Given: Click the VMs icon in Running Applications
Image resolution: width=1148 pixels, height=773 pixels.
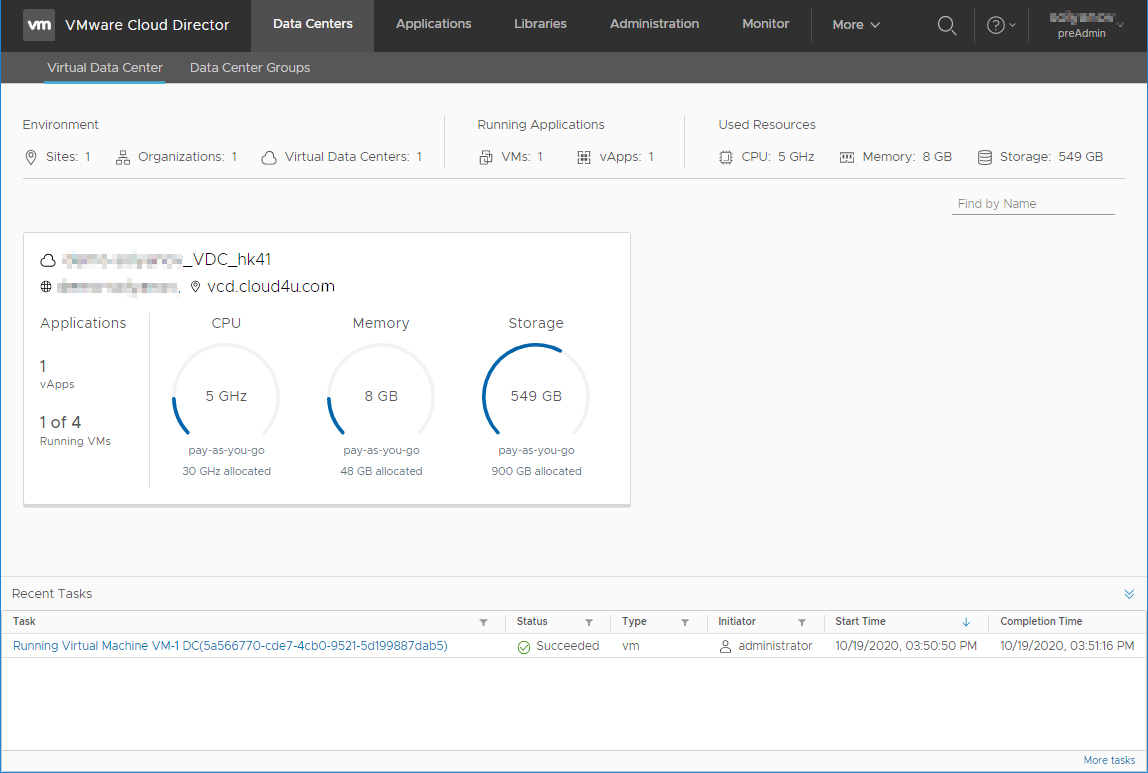Looking at the screenshot, I should tap(485, 157).
